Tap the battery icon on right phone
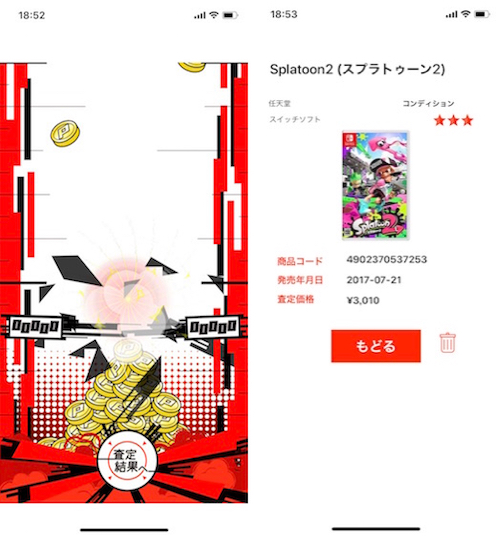The image size is (500, 537). pos(482,14)
